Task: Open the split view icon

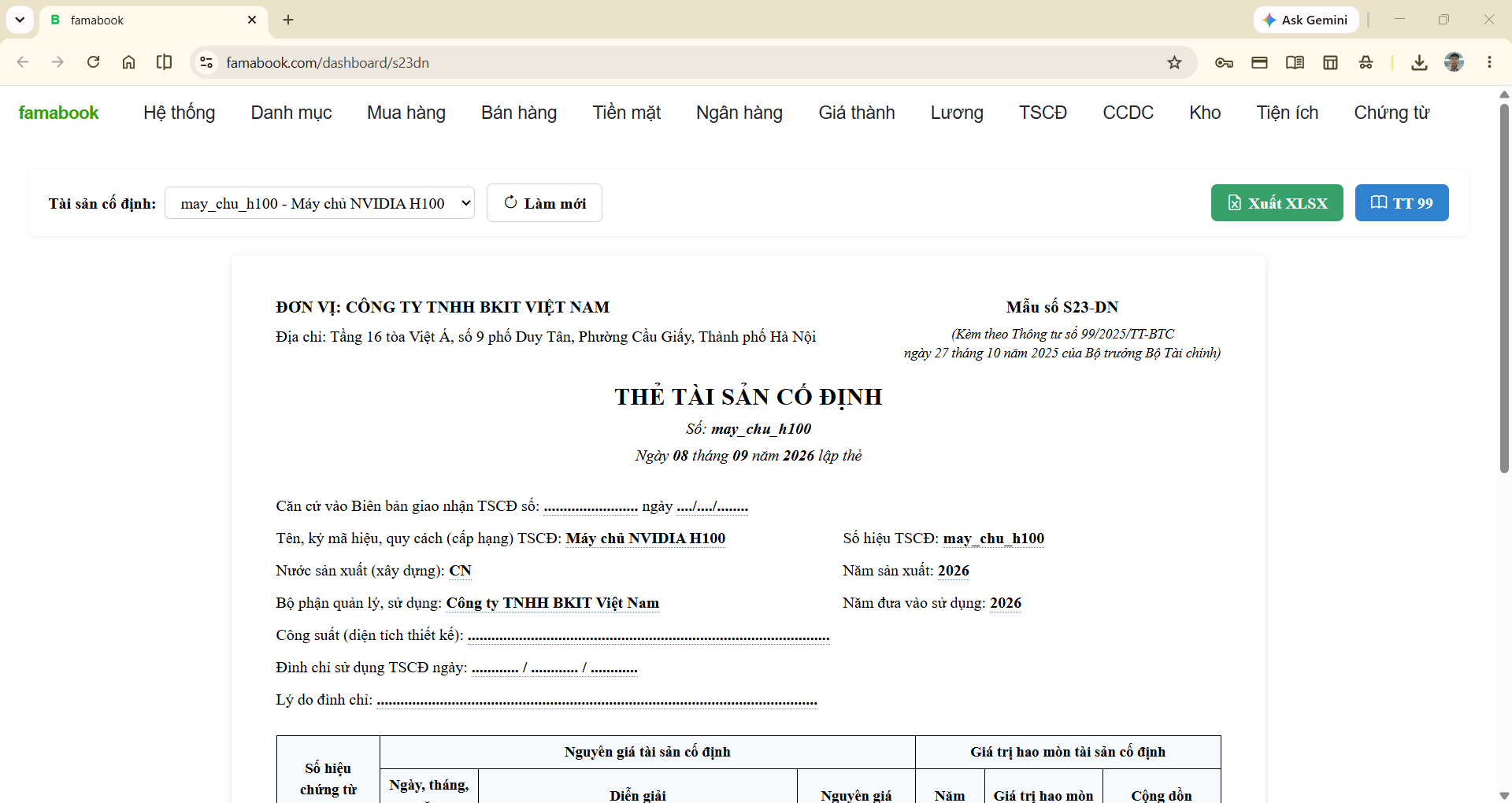Action: (x=164, y=62)
